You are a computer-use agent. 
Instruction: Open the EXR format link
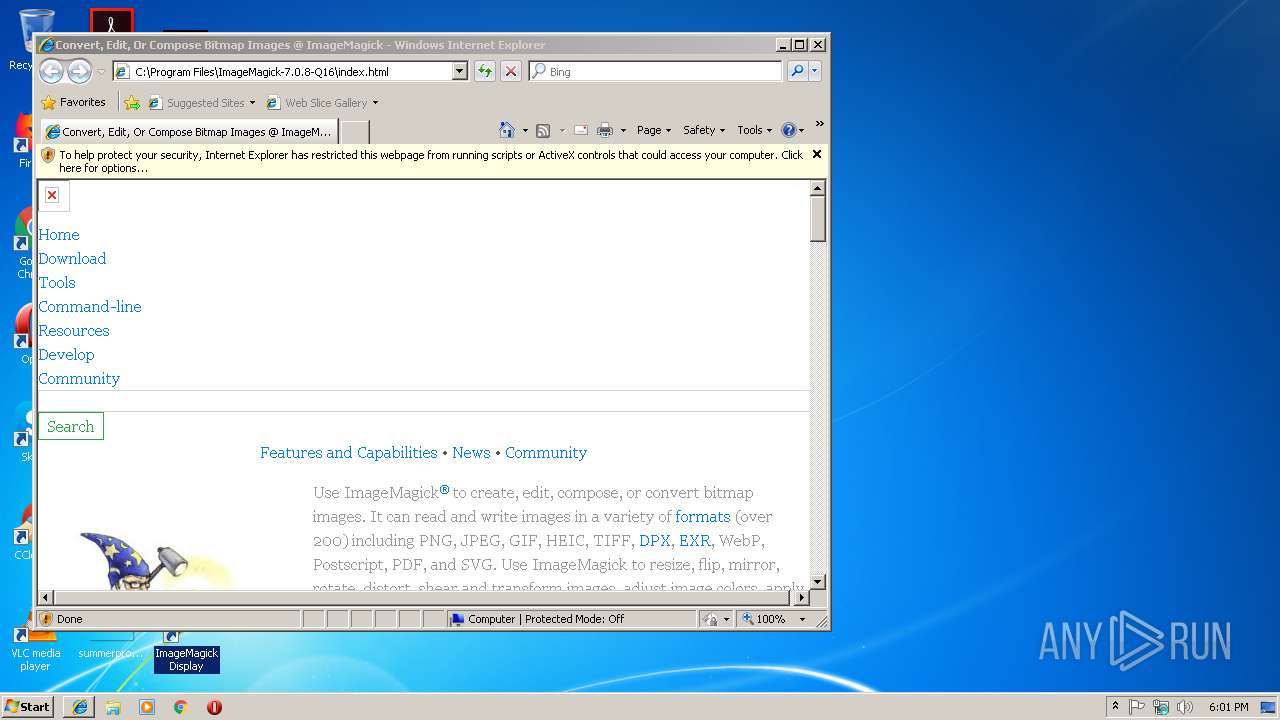(x=695, y=541)
